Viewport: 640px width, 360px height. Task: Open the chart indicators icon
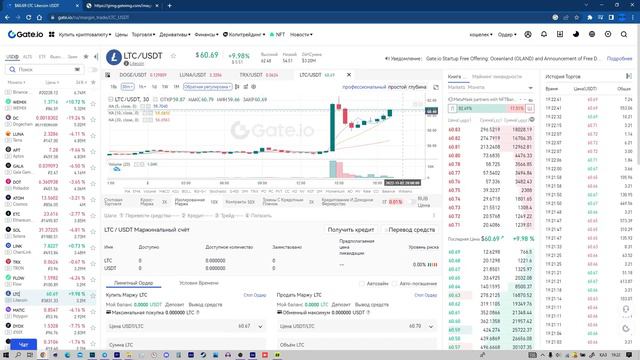tap(246, 87)
